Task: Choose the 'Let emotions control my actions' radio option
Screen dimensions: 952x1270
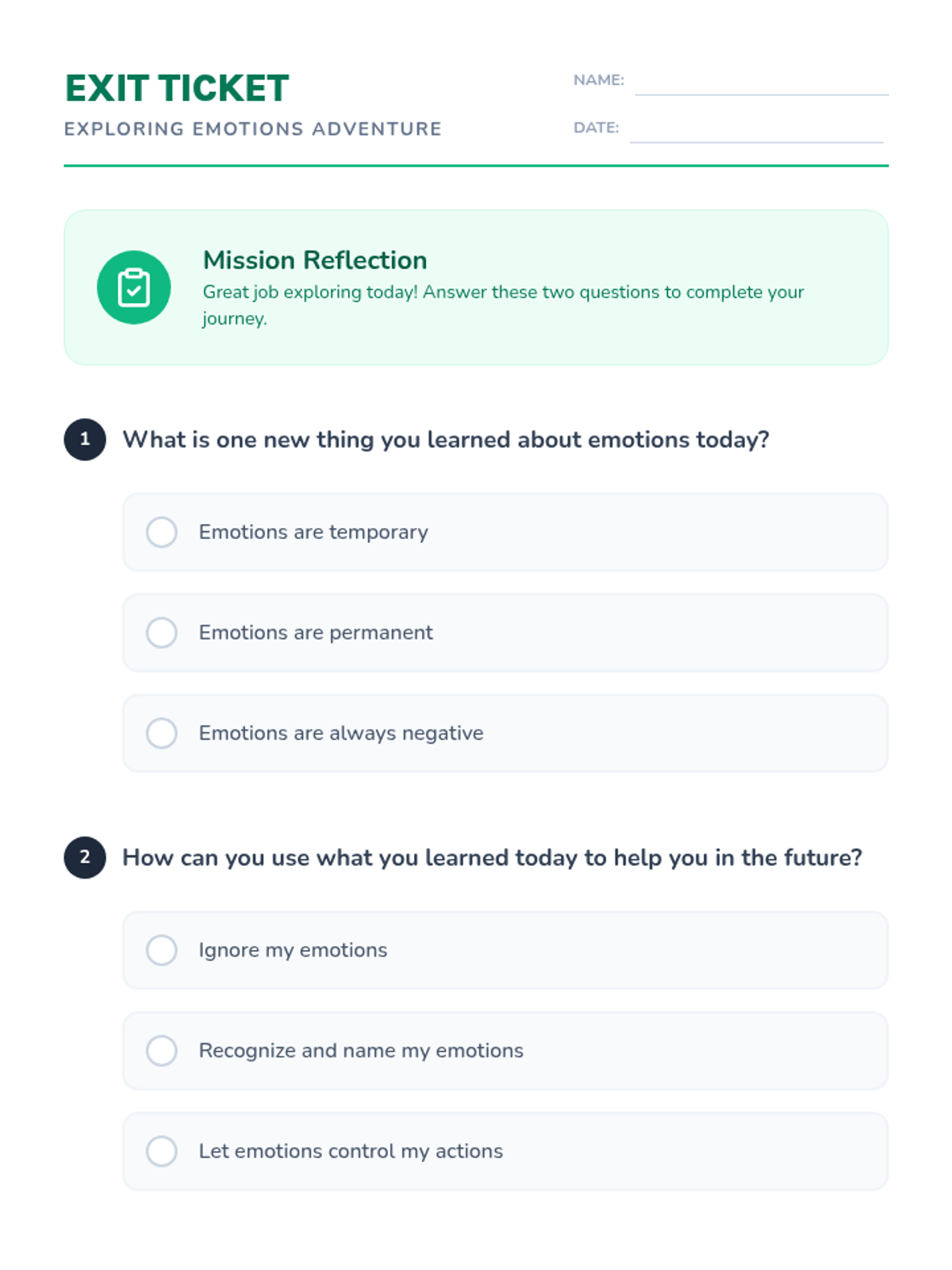Action: tap(162, 1151)
